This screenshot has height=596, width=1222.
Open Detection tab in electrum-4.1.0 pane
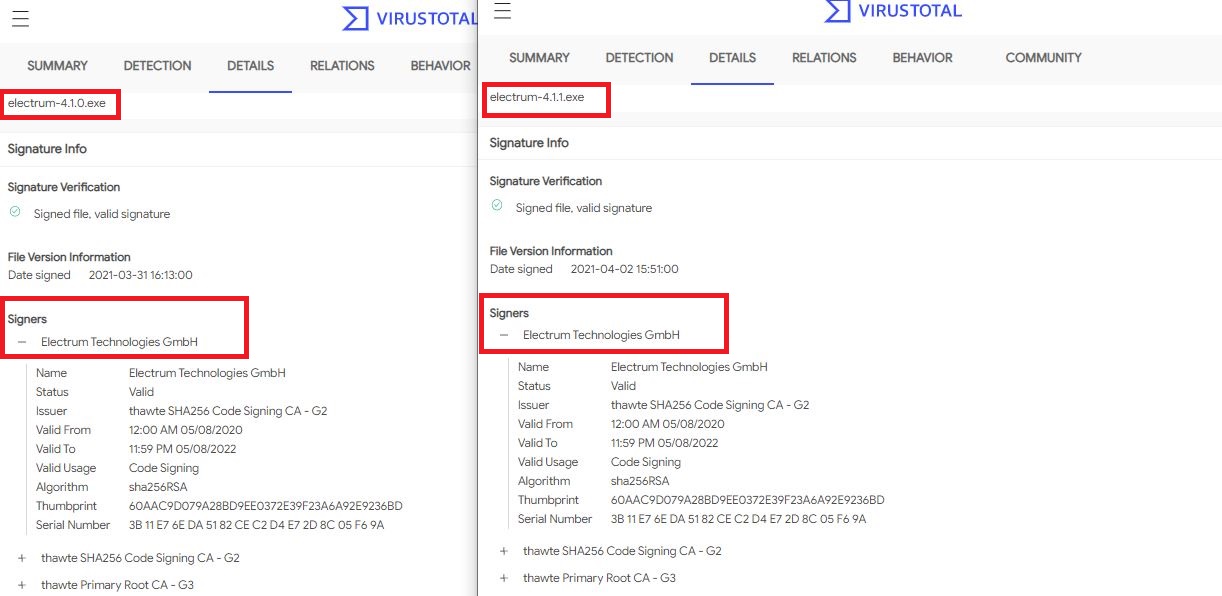point(157,66)
